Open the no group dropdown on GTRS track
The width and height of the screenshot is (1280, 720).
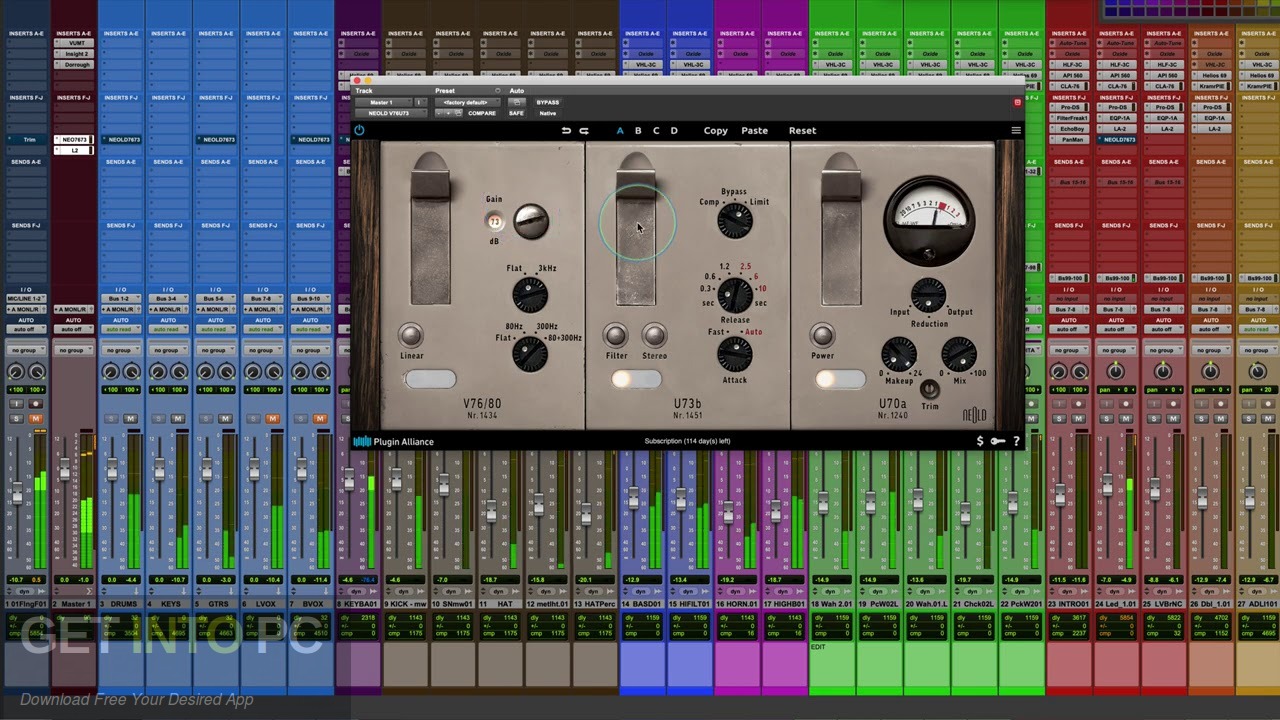click(214, 350)
